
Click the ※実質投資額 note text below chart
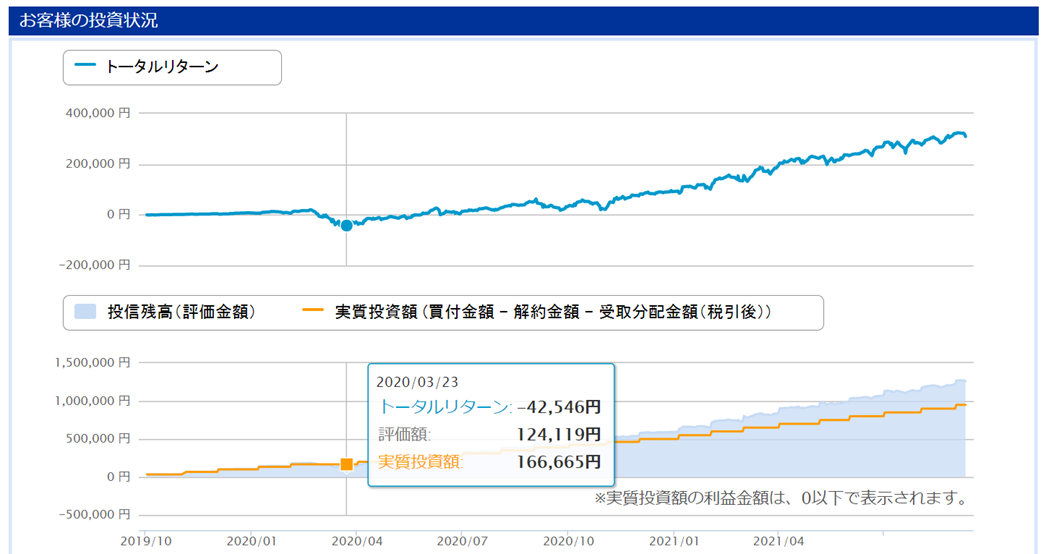click(779, 498)
